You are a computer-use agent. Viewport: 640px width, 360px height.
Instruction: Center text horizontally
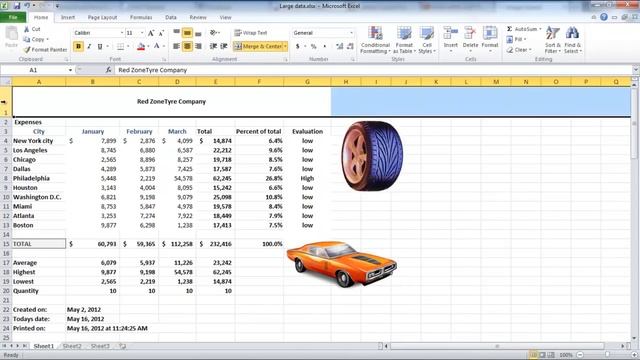coord(187,47)
